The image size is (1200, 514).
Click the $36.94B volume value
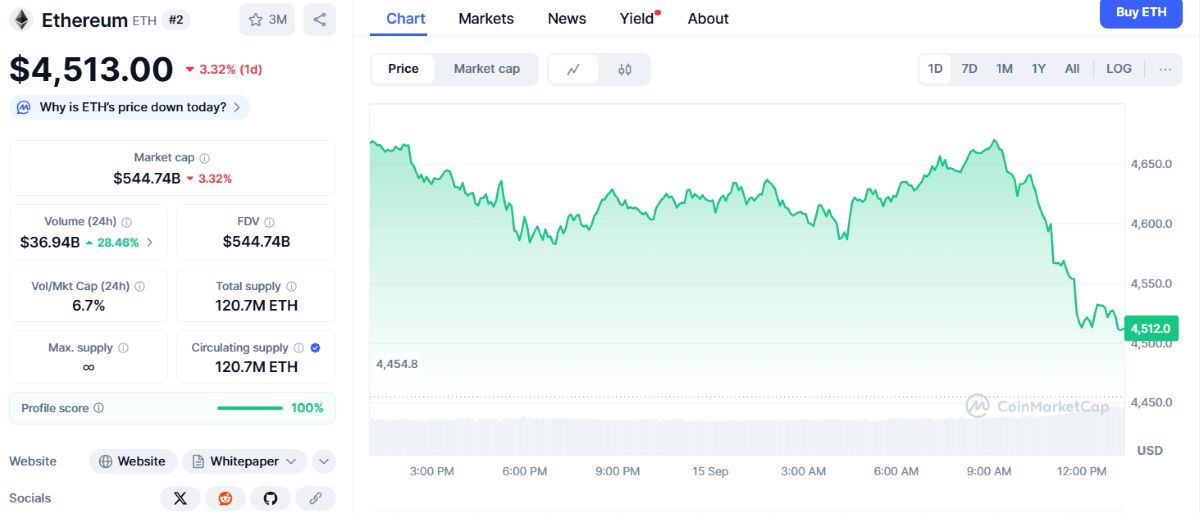(x=49, y=242)
